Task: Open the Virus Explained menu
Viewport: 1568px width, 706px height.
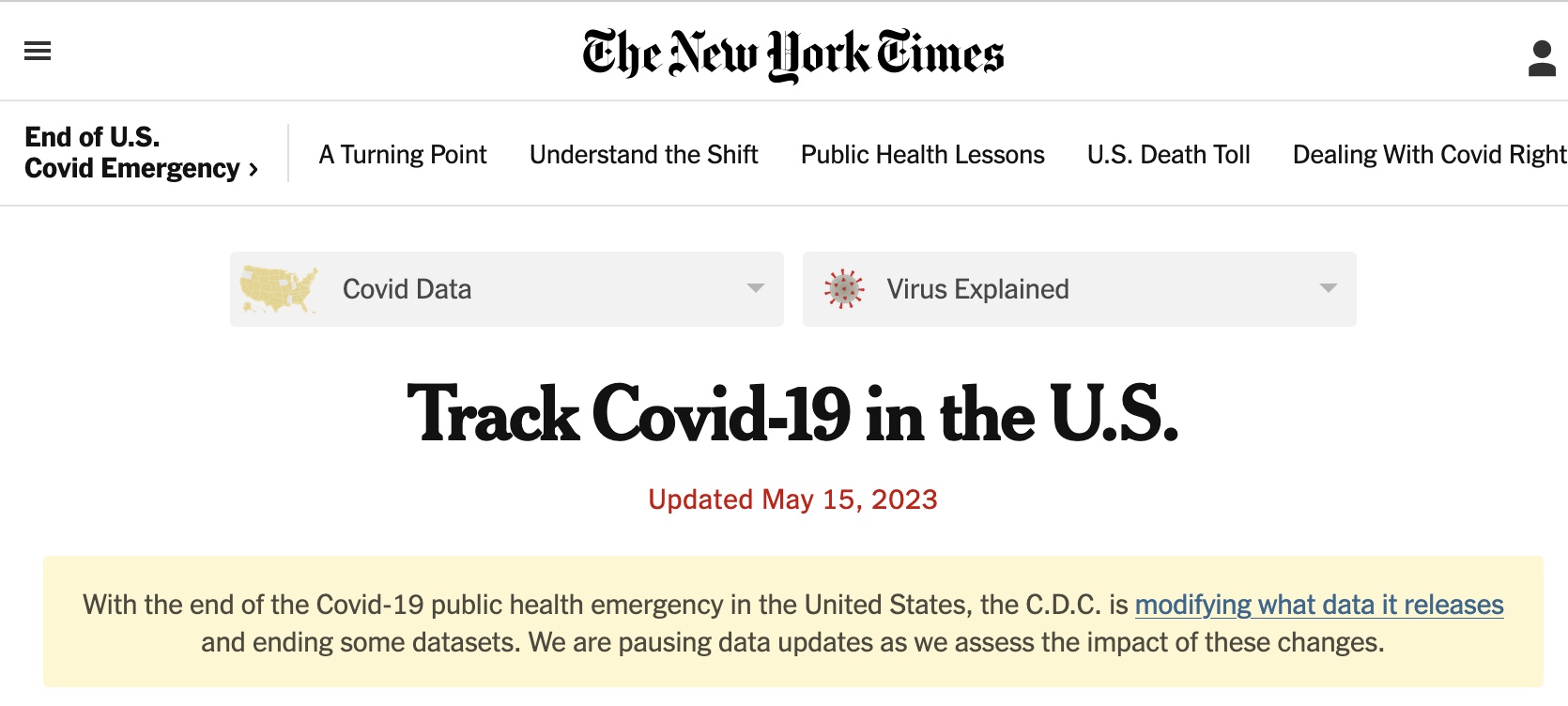Action: (977, 289)
